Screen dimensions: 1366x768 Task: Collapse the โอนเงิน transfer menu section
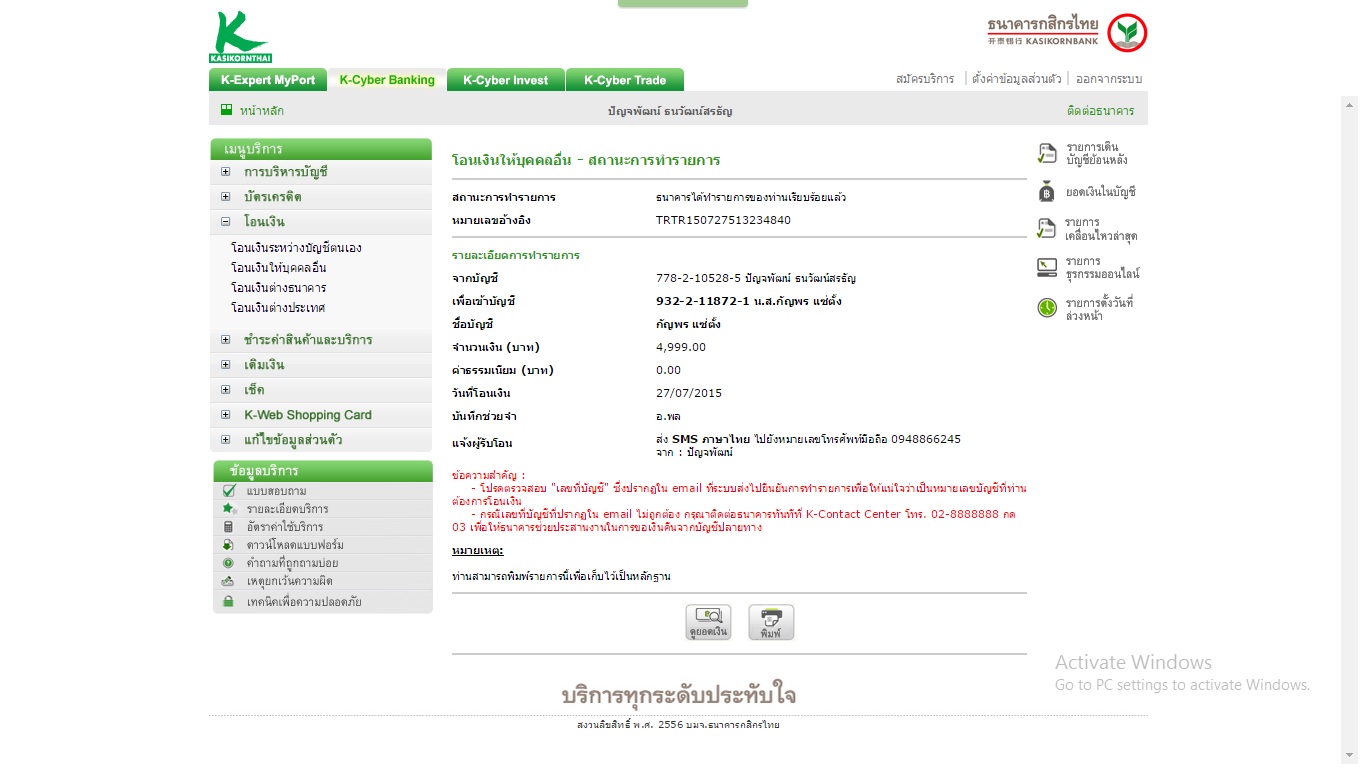pyautogui.click(x=226, y=222)
